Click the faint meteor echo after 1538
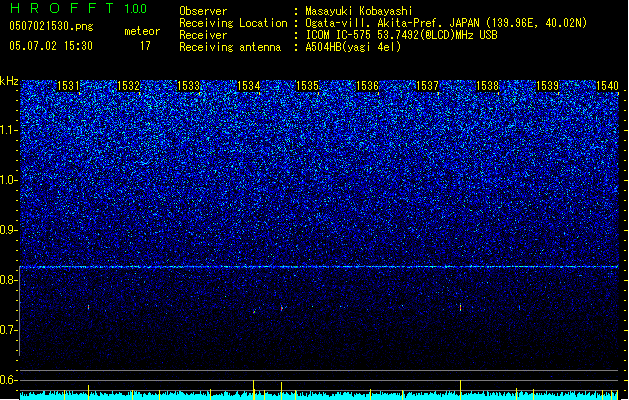Viewport: 629px width, 400px height. click(519, 308)
